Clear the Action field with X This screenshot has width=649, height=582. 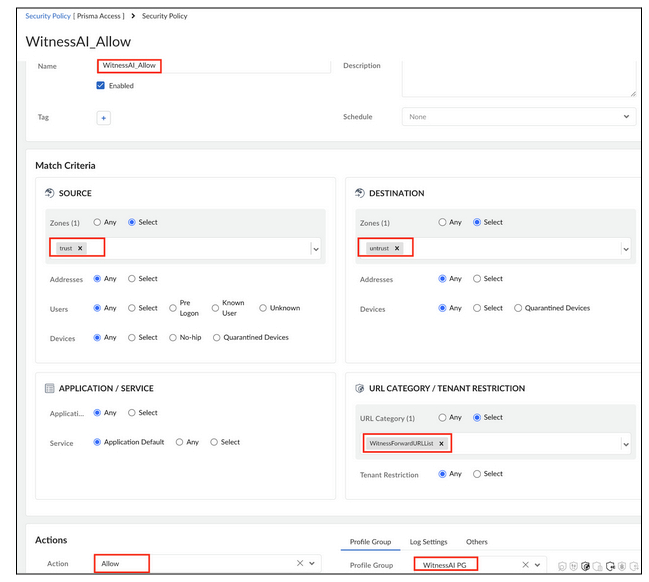(300, 563)
